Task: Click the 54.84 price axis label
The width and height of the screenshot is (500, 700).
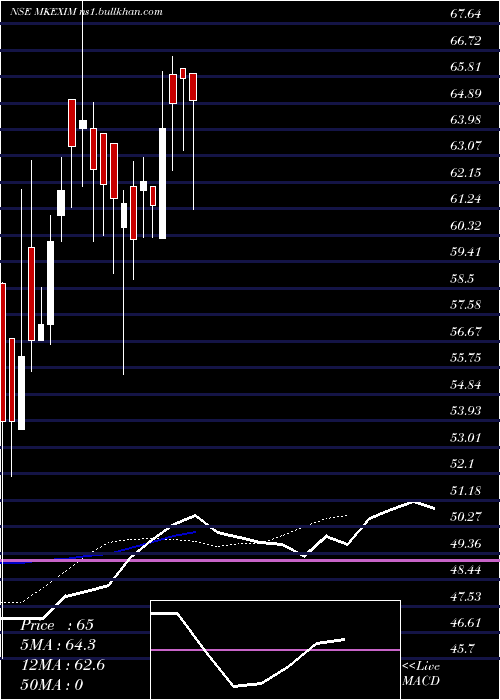Action: coord(466,384)
